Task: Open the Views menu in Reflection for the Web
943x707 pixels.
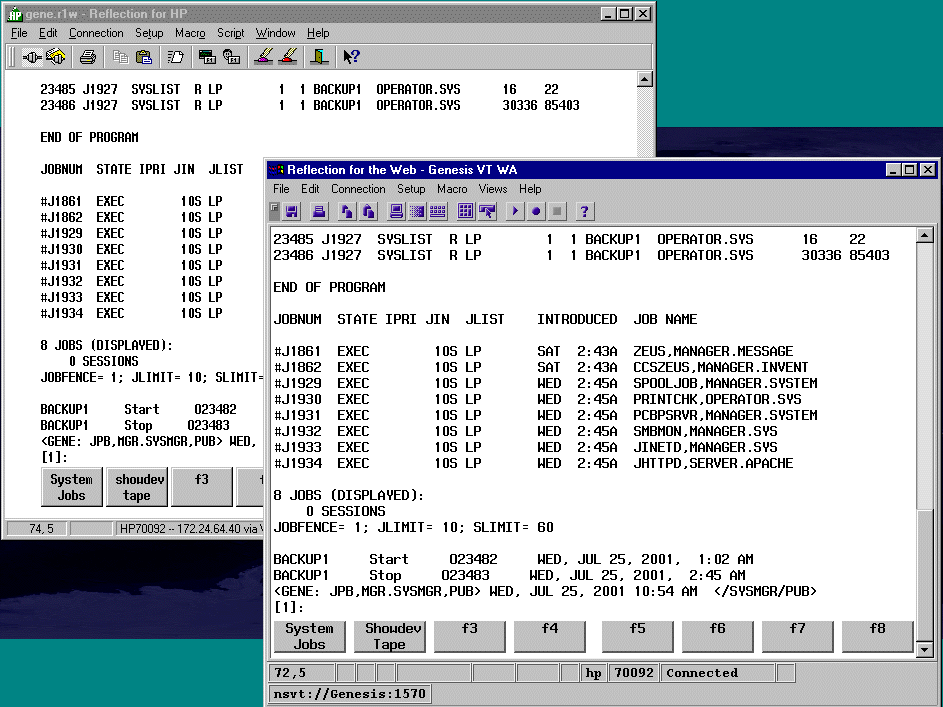Action: 493,189
